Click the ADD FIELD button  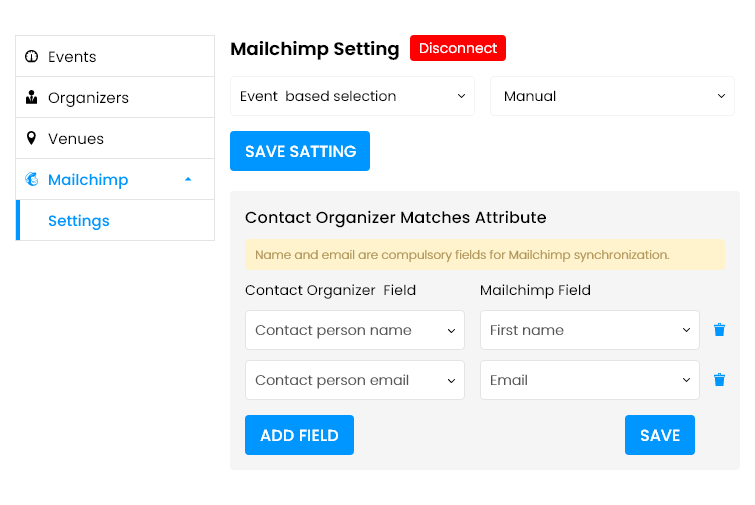coord(299,435)
